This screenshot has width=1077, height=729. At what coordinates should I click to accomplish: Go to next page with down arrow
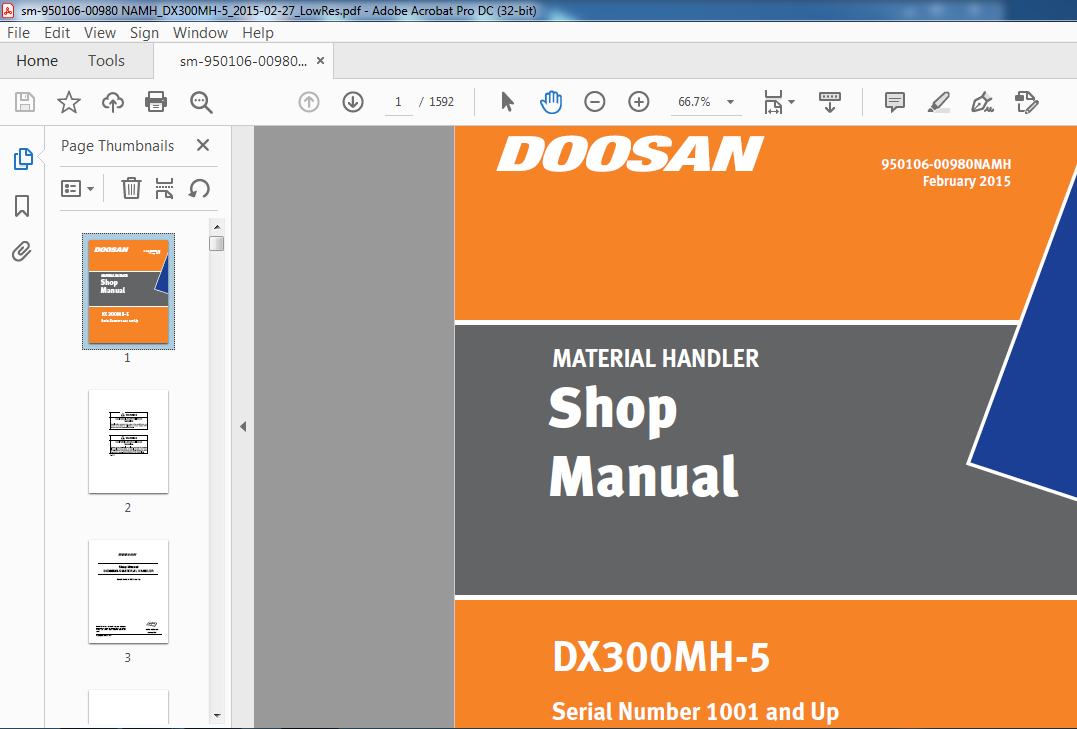point(353,102)
